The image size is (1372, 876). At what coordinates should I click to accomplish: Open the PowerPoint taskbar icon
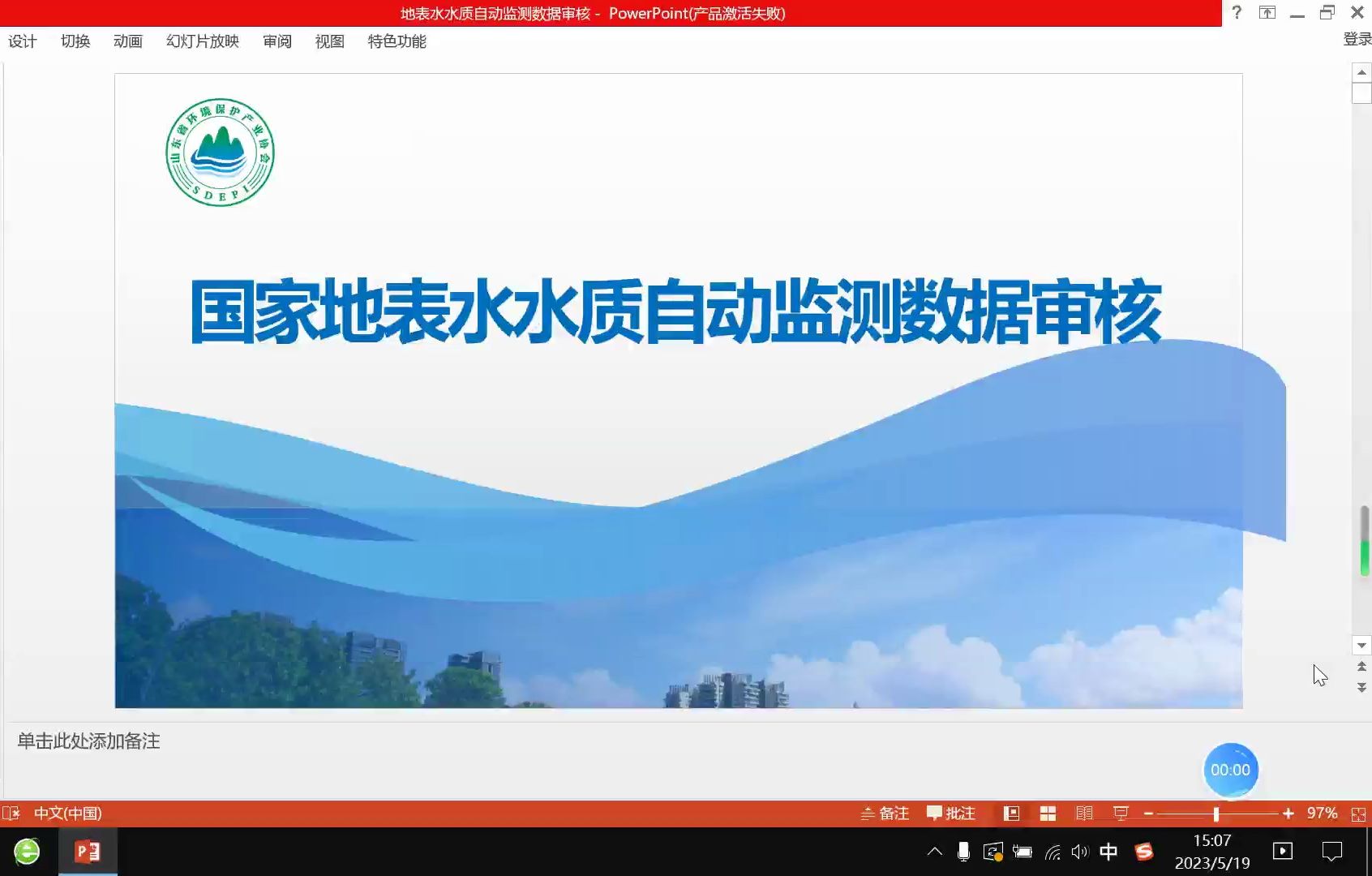click(x=87, y=852)
